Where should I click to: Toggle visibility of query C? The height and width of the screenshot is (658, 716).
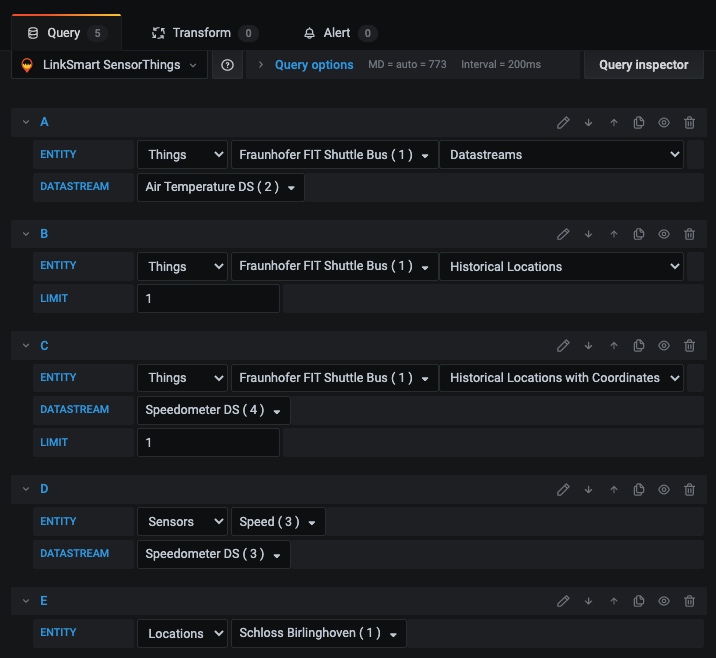[x=664, y=346]
